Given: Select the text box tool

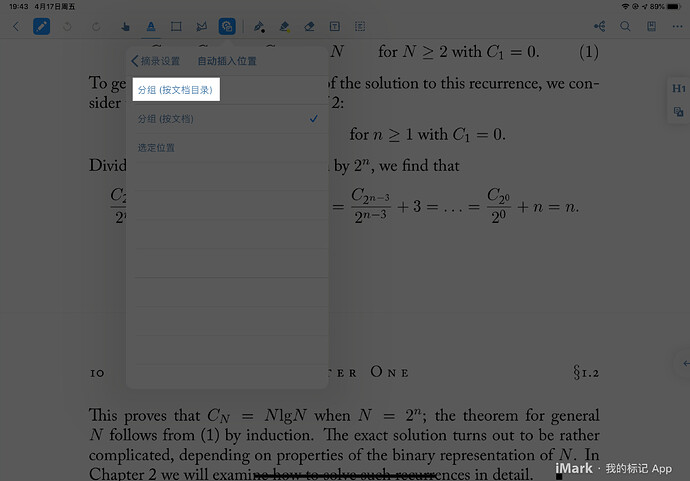Looking at the screenshot, I should [x=334, y=26].
